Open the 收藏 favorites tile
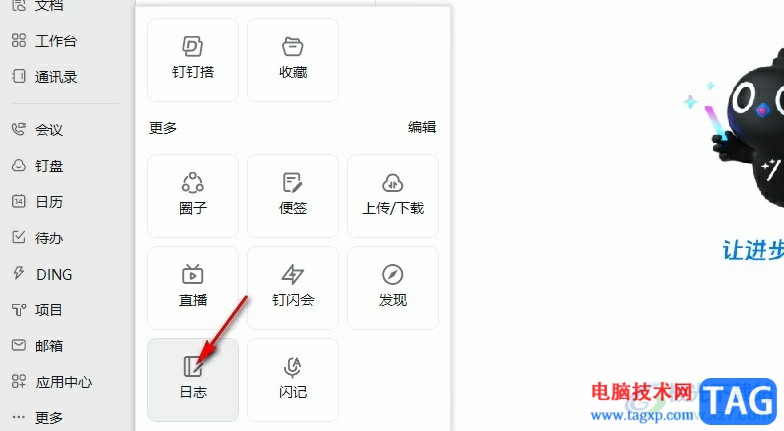 tap(293, 60)
